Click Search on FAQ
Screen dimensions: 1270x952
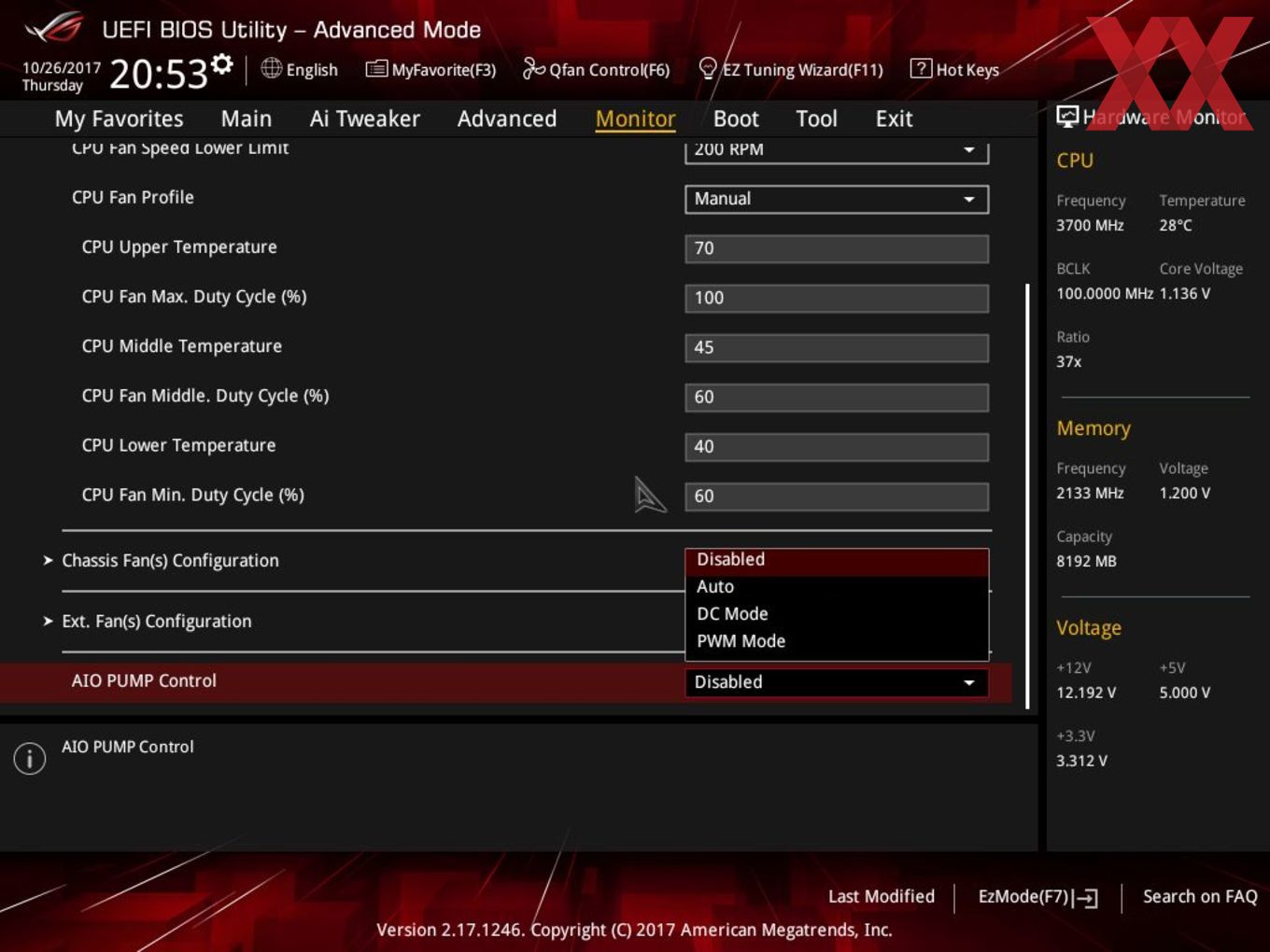click(x=1200, y=897)
